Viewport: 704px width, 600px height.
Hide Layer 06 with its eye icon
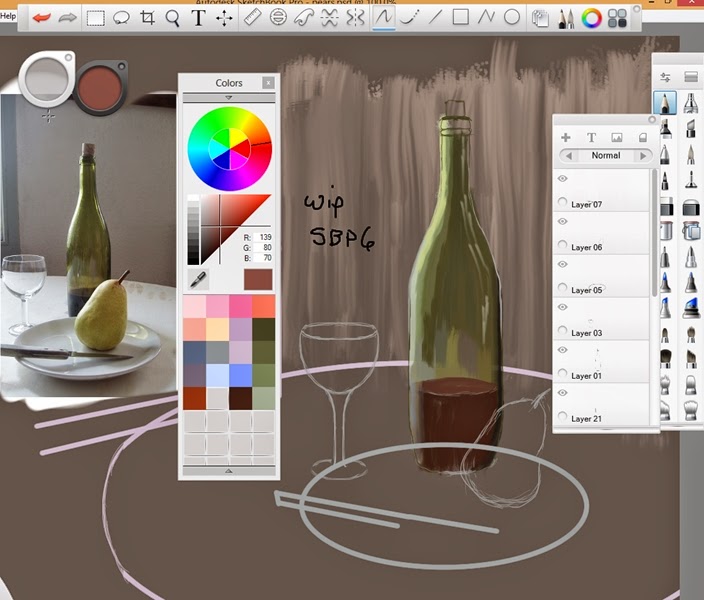pos(563,221)
